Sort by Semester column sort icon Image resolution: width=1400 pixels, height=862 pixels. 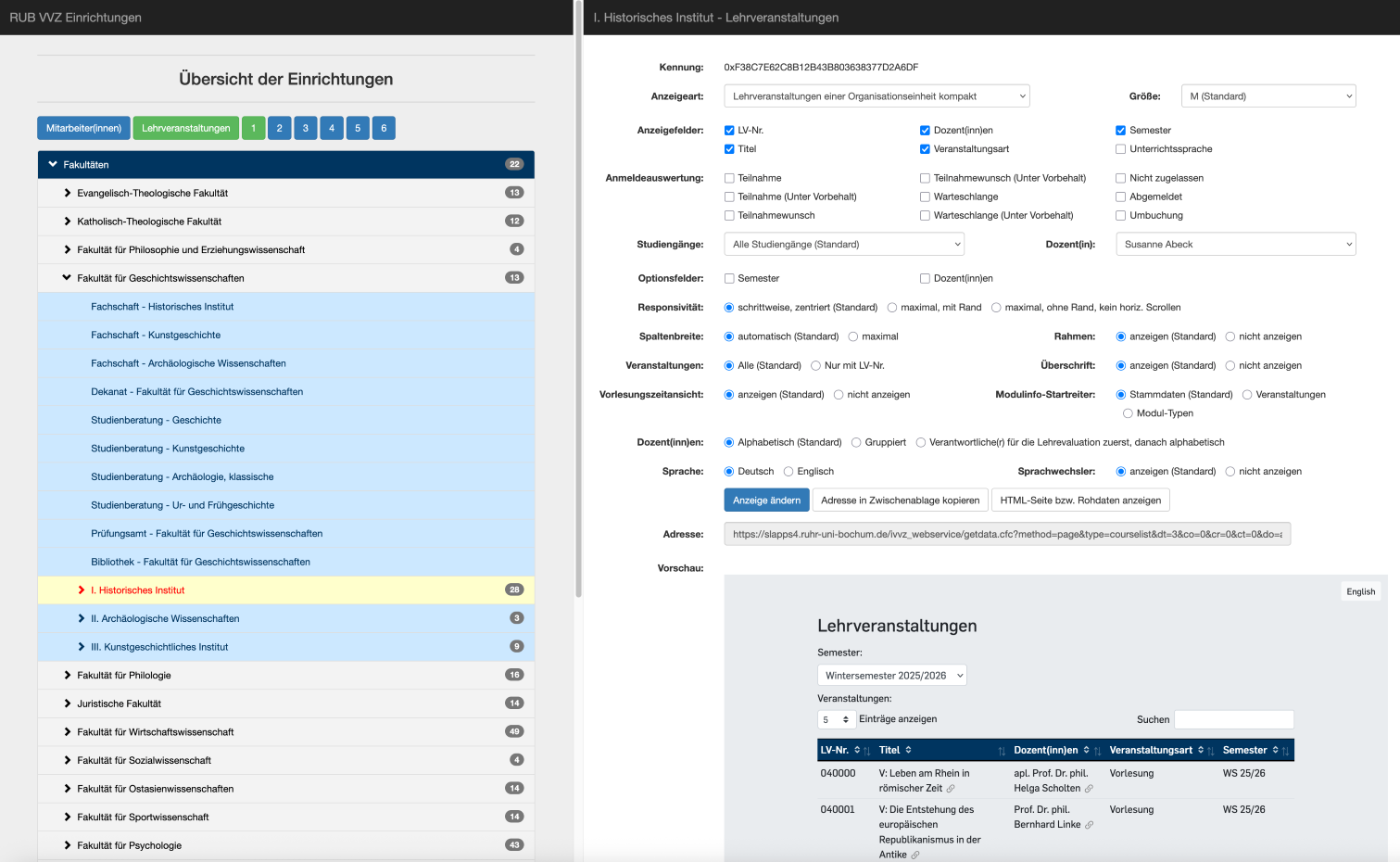(x=1276, y=750)
